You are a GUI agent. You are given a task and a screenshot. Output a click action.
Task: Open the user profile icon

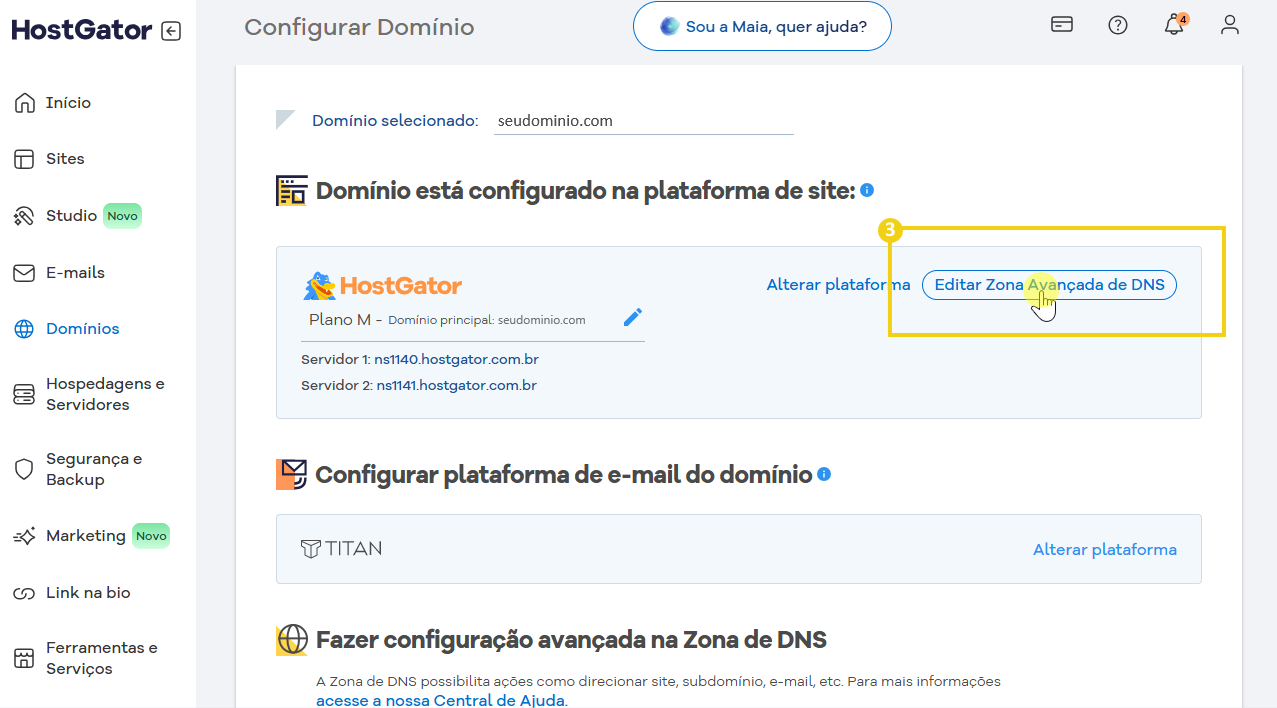1230,25
